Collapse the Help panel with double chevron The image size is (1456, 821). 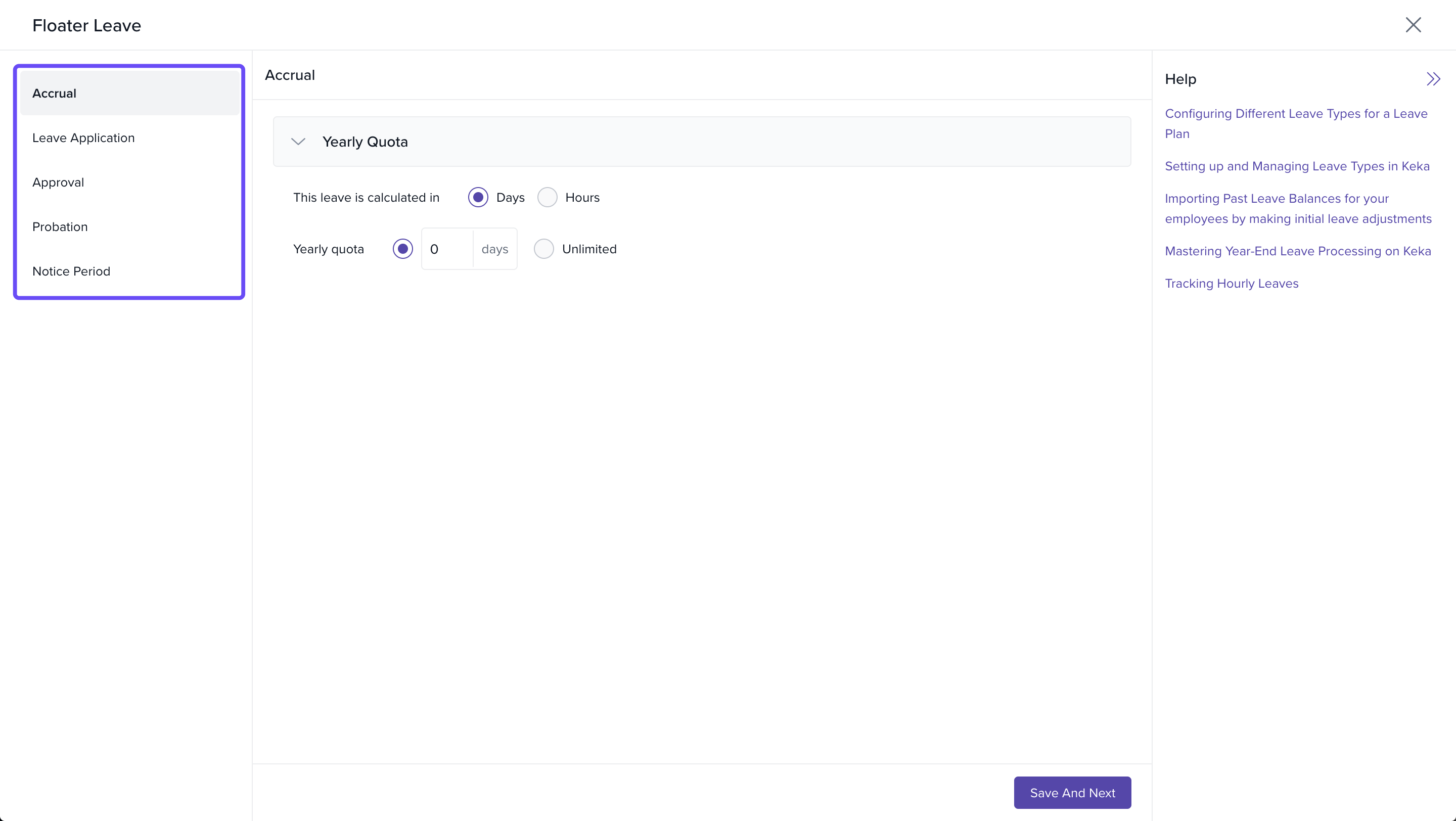tap(1433, 78)
